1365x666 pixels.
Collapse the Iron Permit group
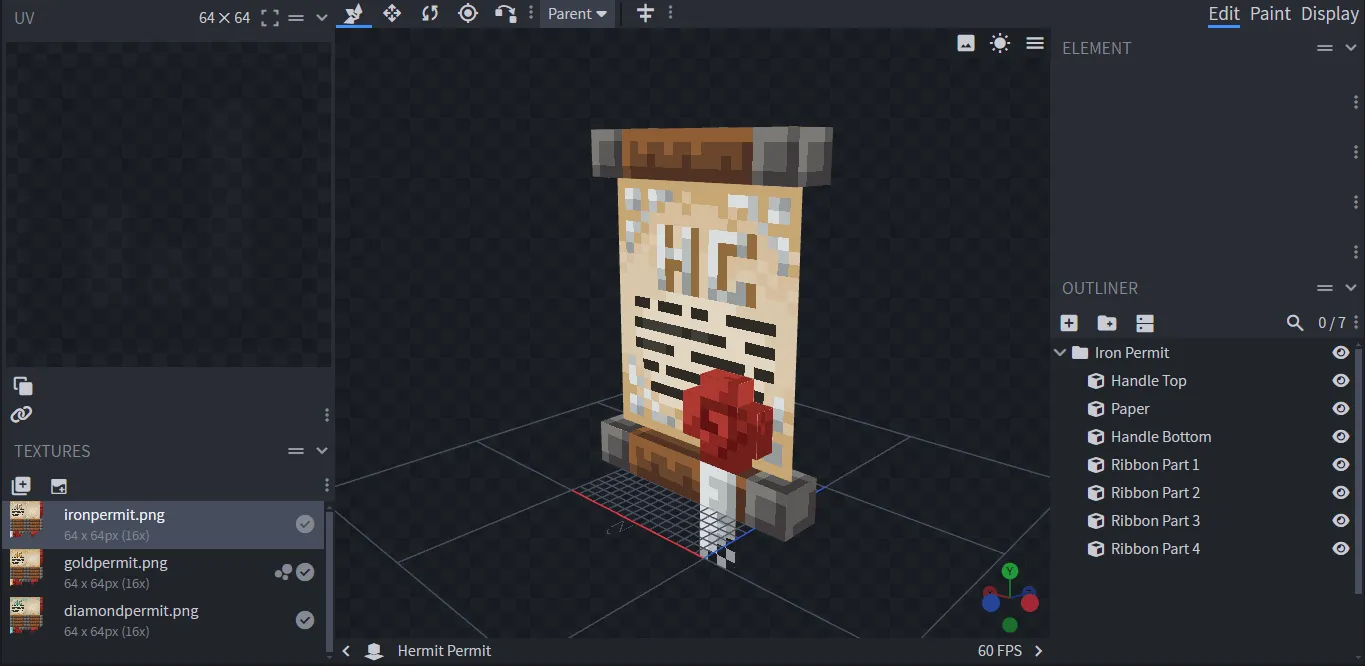click(x=1060, y=352)
